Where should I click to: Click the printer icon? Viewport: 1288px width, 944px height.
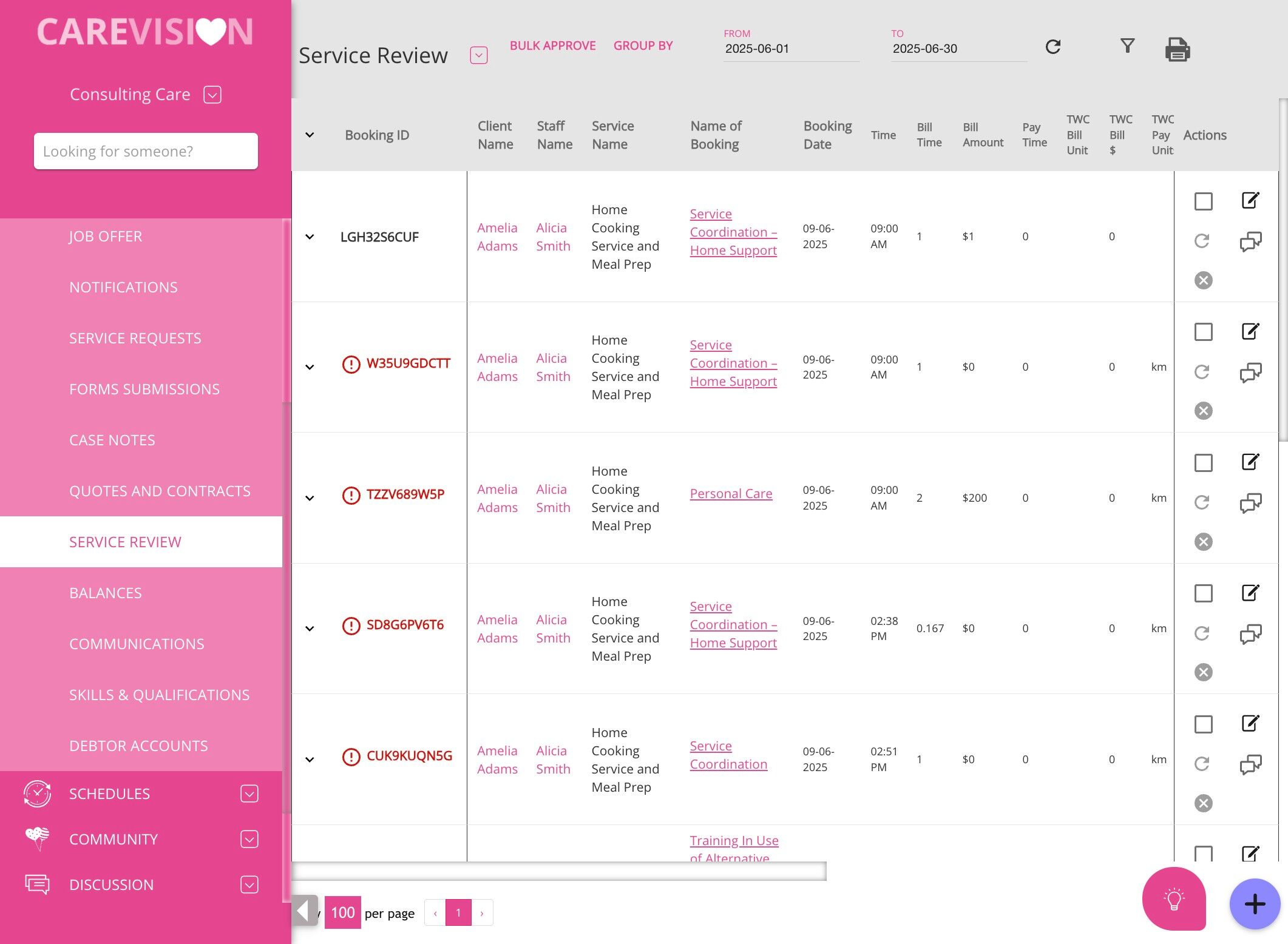[1177, 50]
